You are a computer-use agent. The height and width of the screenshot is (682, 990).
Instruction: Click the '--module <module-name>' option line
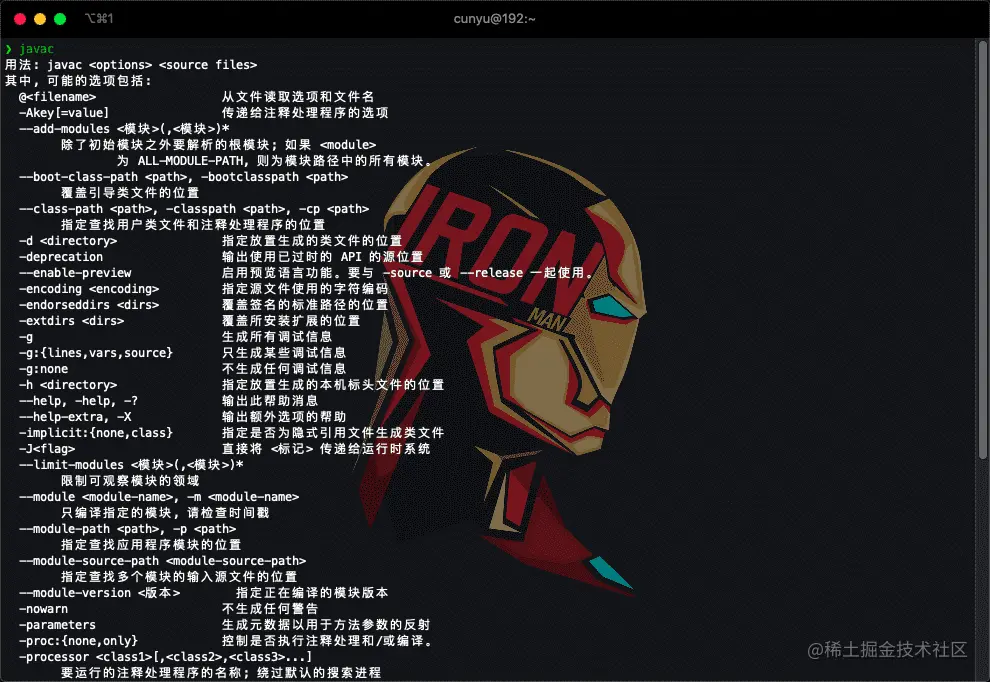(x=159, y=496)
